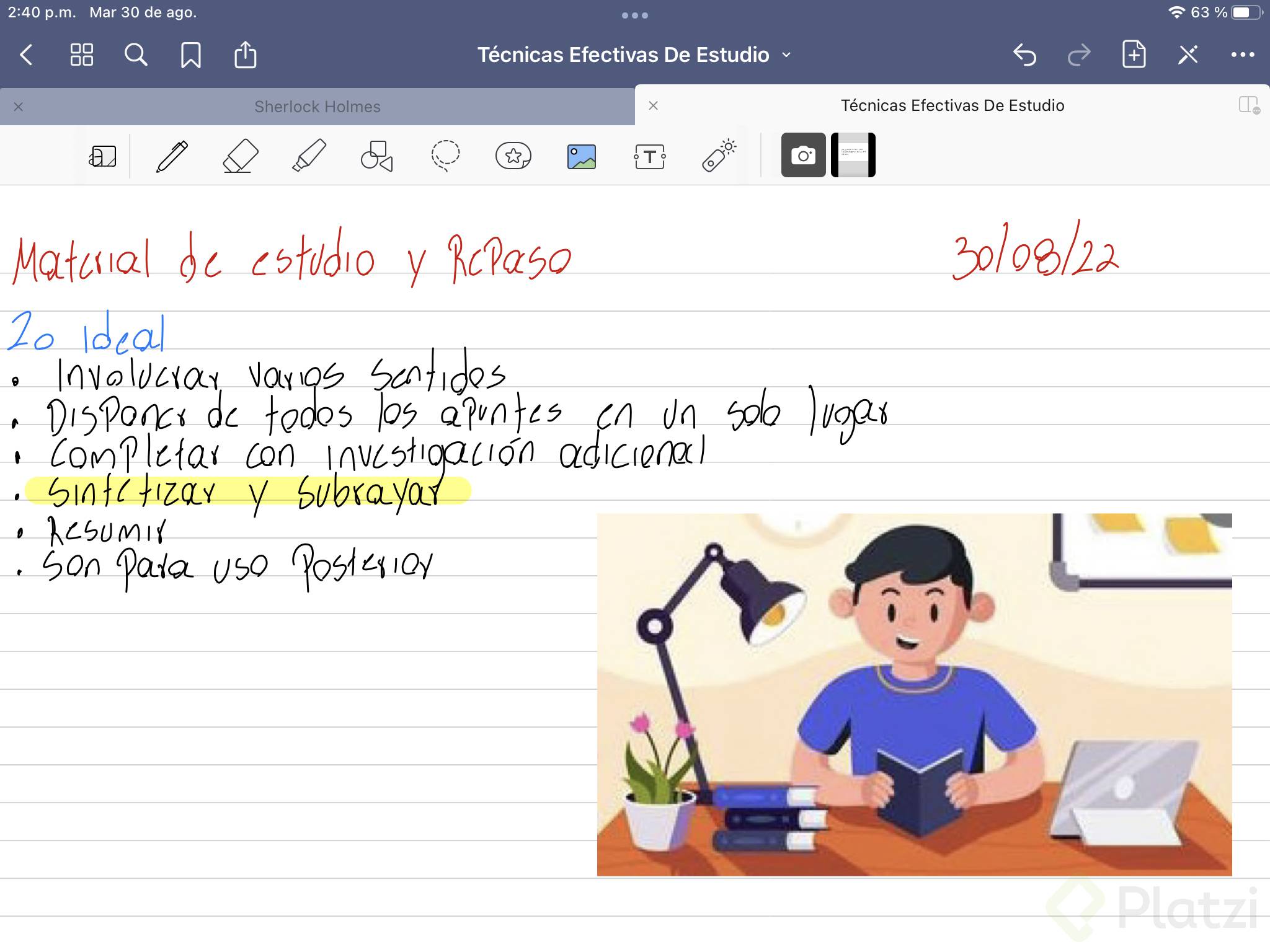Close the Técnicas Efectivas De Estudio tab
This screenshot has height=952, width=1270.
(653, 106)
